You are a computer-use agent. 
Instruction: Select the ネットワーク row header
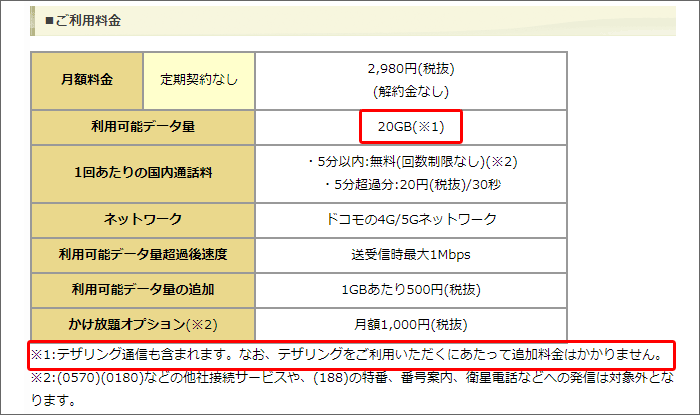click(143, 220)
